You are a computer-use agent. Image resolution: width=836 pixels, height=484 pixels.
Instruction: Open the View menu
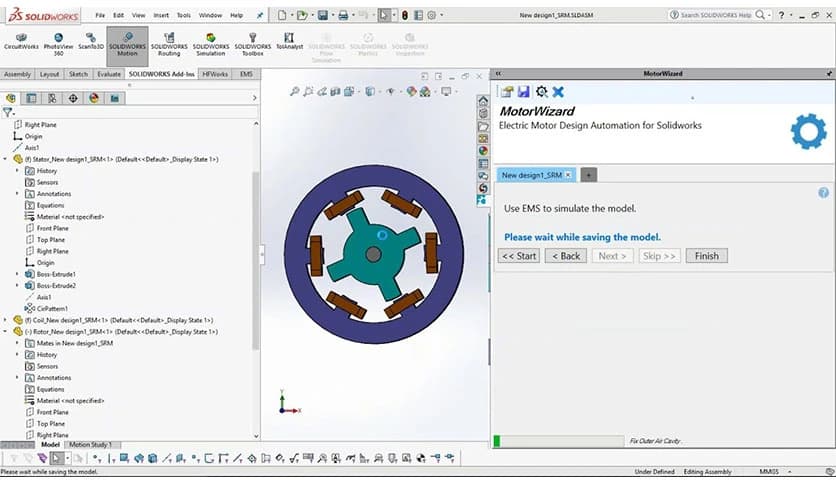coord(139,15)
